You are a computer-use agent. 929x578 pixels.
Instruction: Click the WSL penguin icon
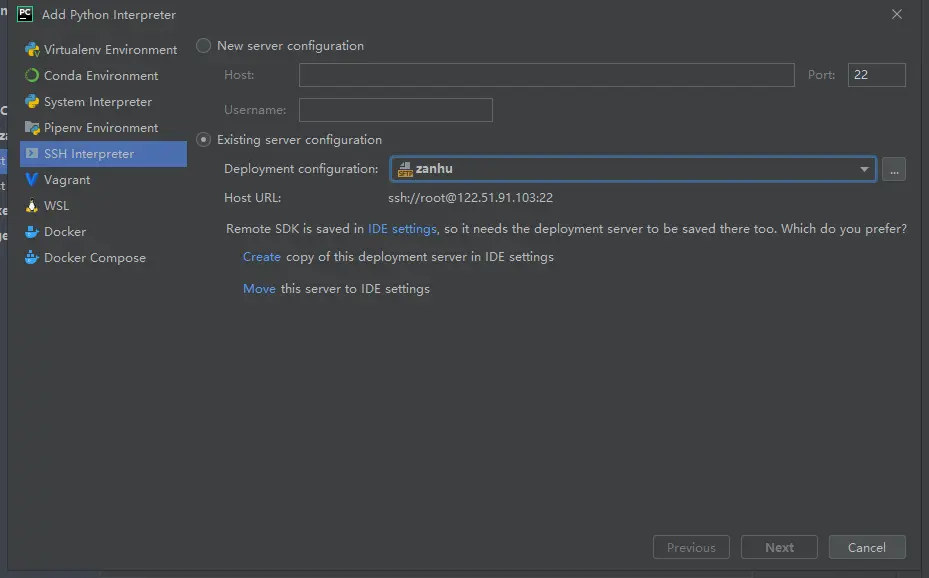(x=32, y=206)
